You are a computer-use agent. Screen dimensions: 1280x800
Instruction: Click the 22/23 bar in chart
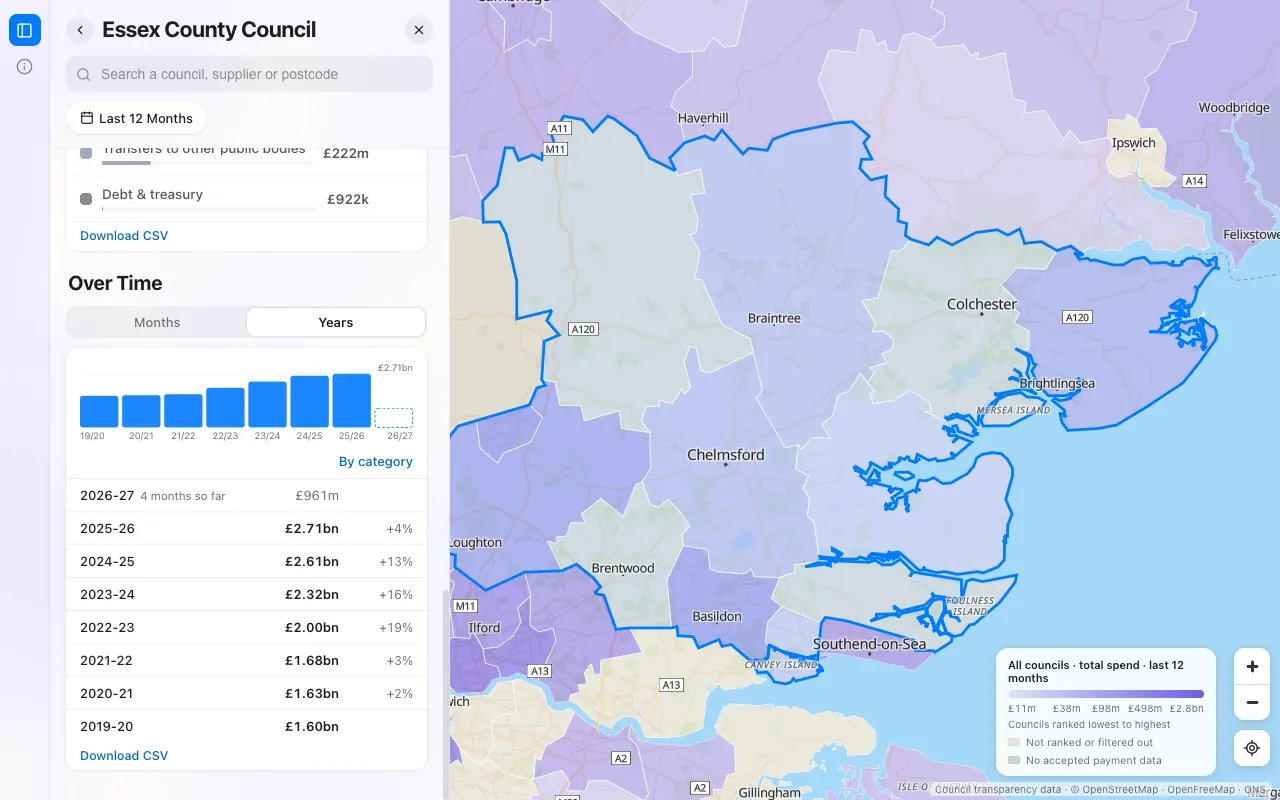pyautogui.click(x=225, y=407)
